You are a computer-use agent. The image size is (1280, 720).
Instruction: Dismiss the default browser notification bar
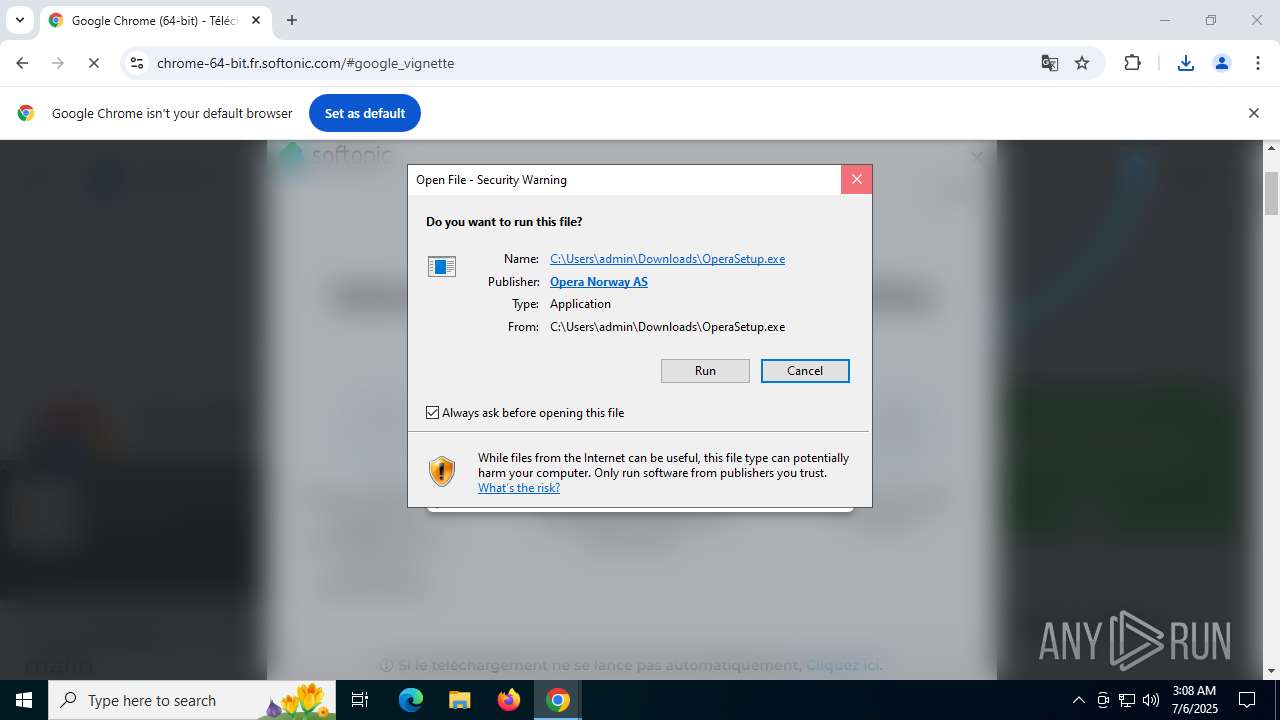coord(1253,113)
